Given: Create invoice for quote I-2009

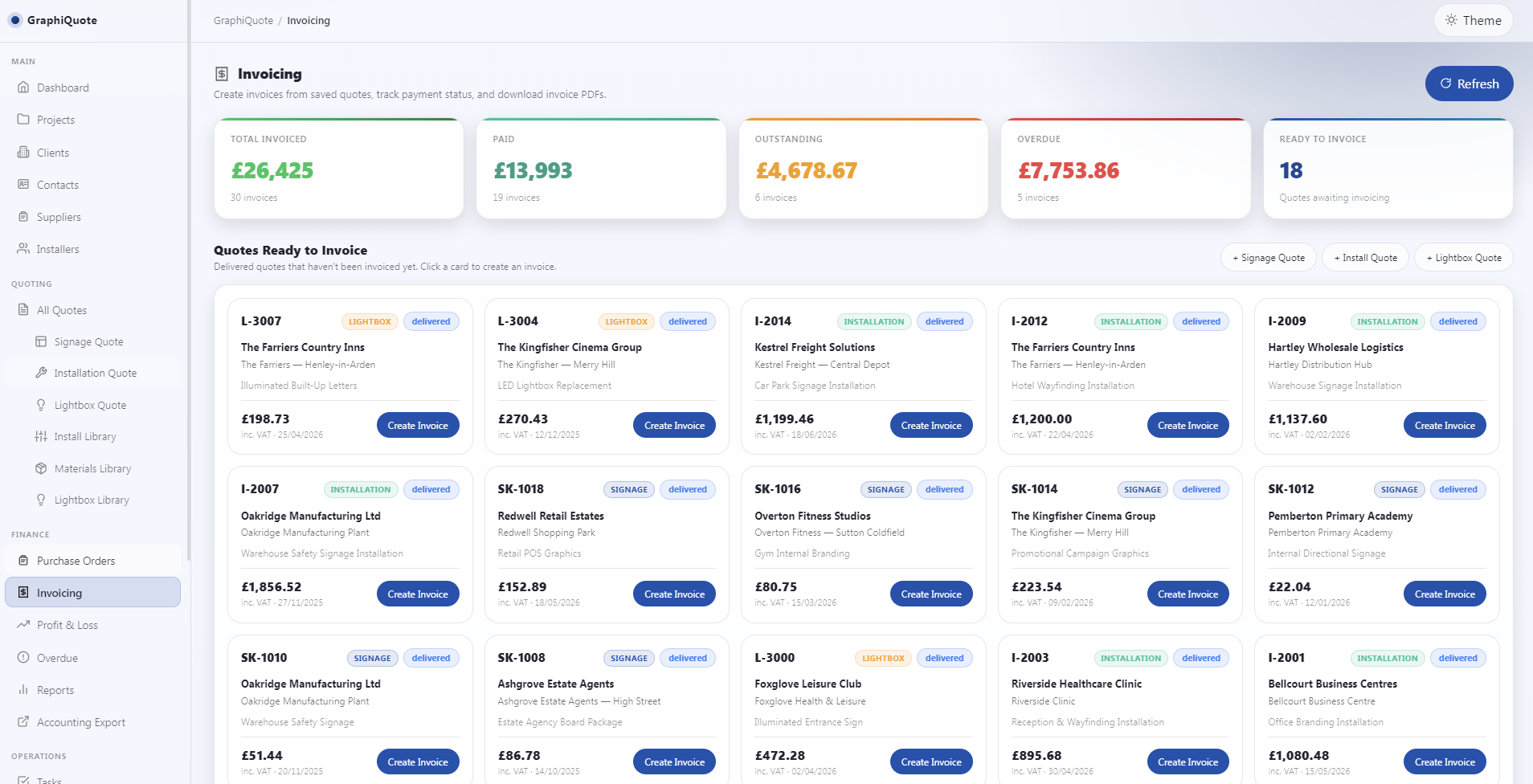Looking at the screenshot, I should point(1445,426).
